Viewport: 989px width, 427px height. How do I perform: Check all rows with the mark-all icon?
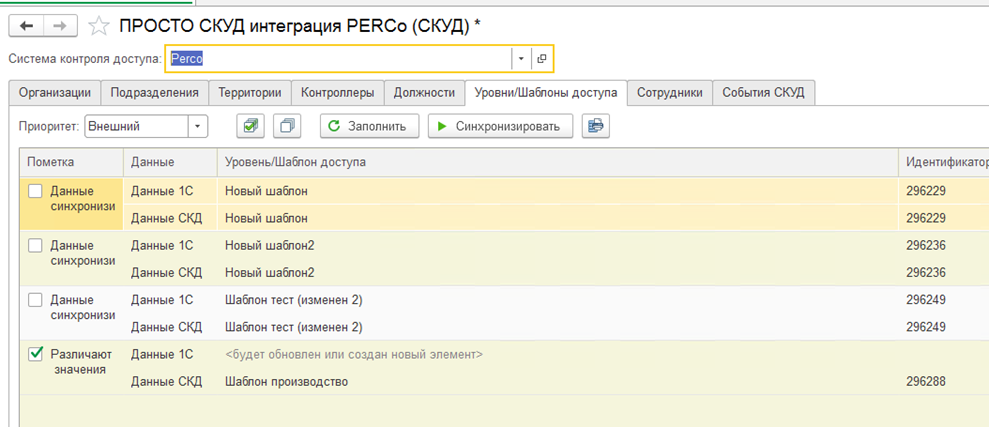pos(250,126)
